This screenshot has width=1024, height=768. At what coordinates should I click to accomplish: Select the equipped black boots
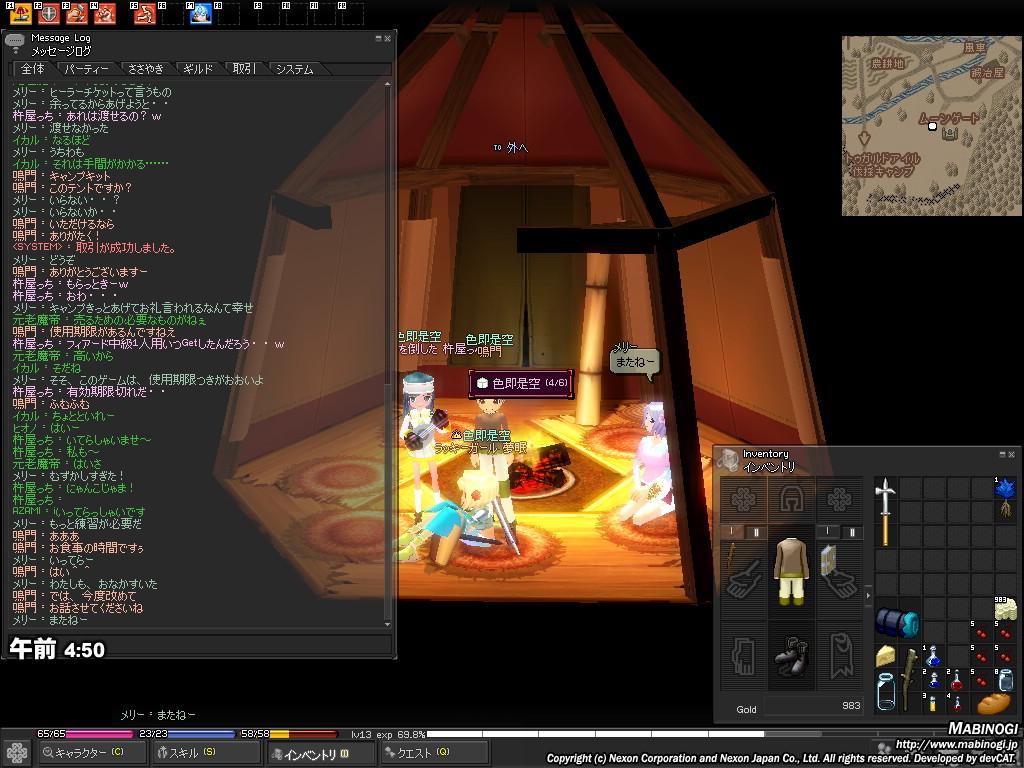pos(792,656)
